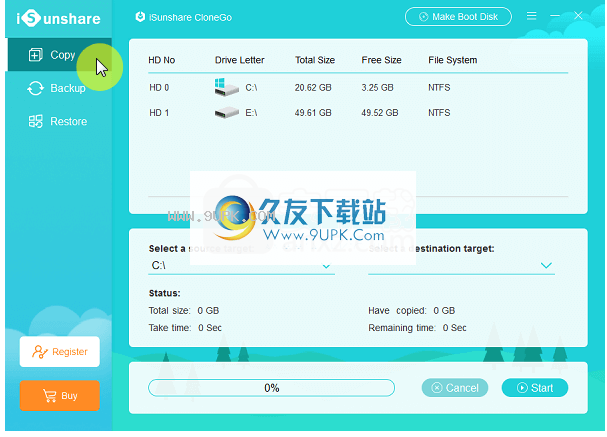
Task: Click Make Boot Disk button
Action: tap(458, 17)
